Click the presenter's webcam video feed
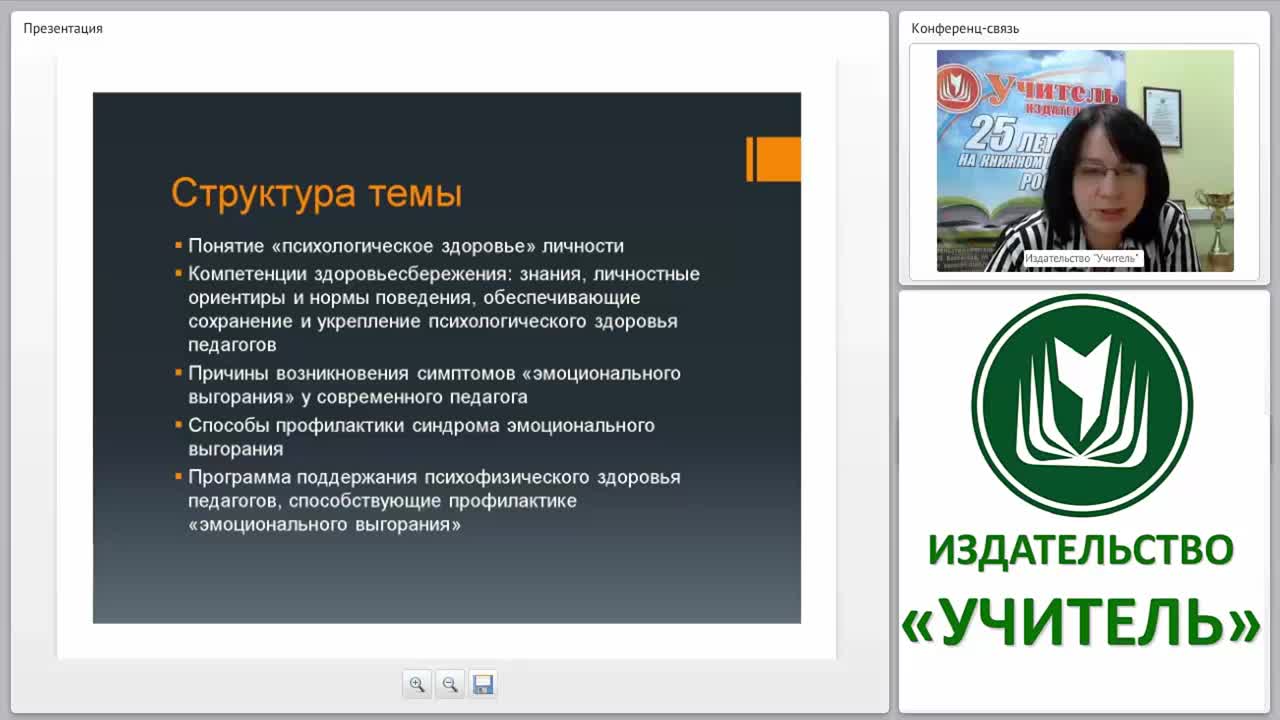The height and width of the screenshot is (720, 1280). 1085,161
